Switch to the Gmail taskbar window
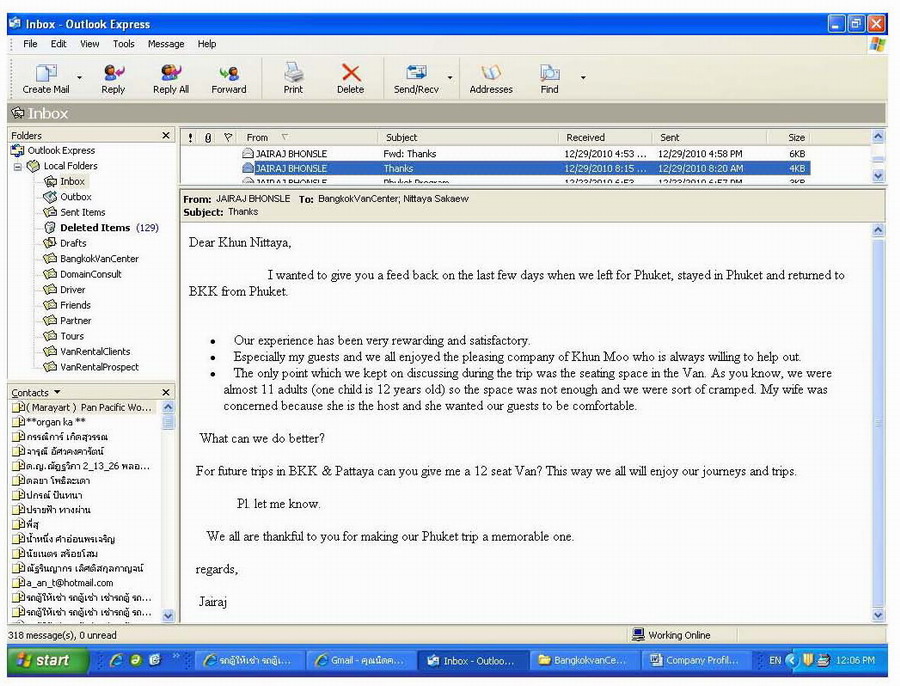Image resolution: width=900 pixels, height=686 pixels. (x=362, y=661)
